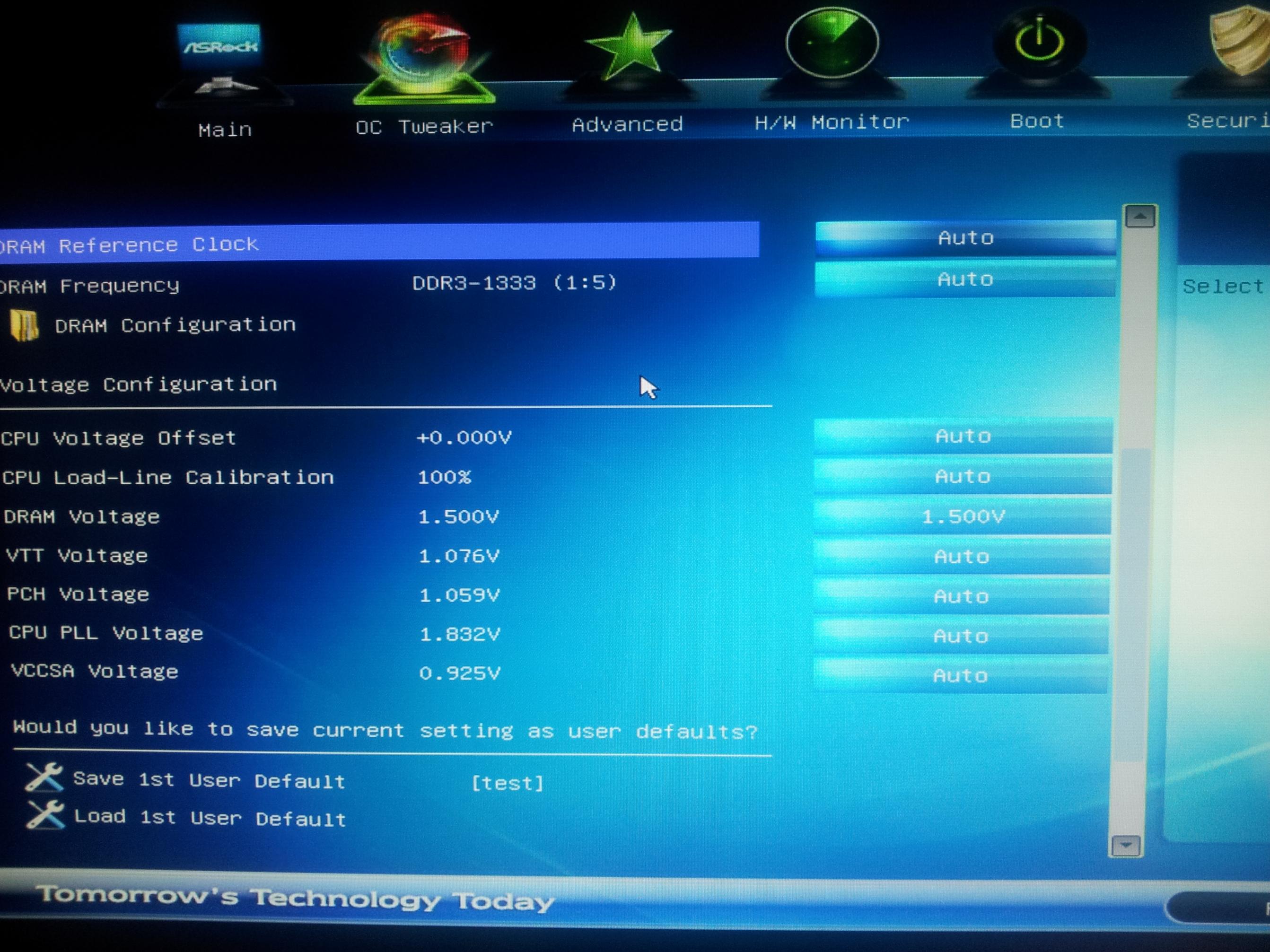Open DRAM Frequency Auto dropdown
This screenshot has width=1270, height=952.
pyautogui.click(x=964, y=279)
